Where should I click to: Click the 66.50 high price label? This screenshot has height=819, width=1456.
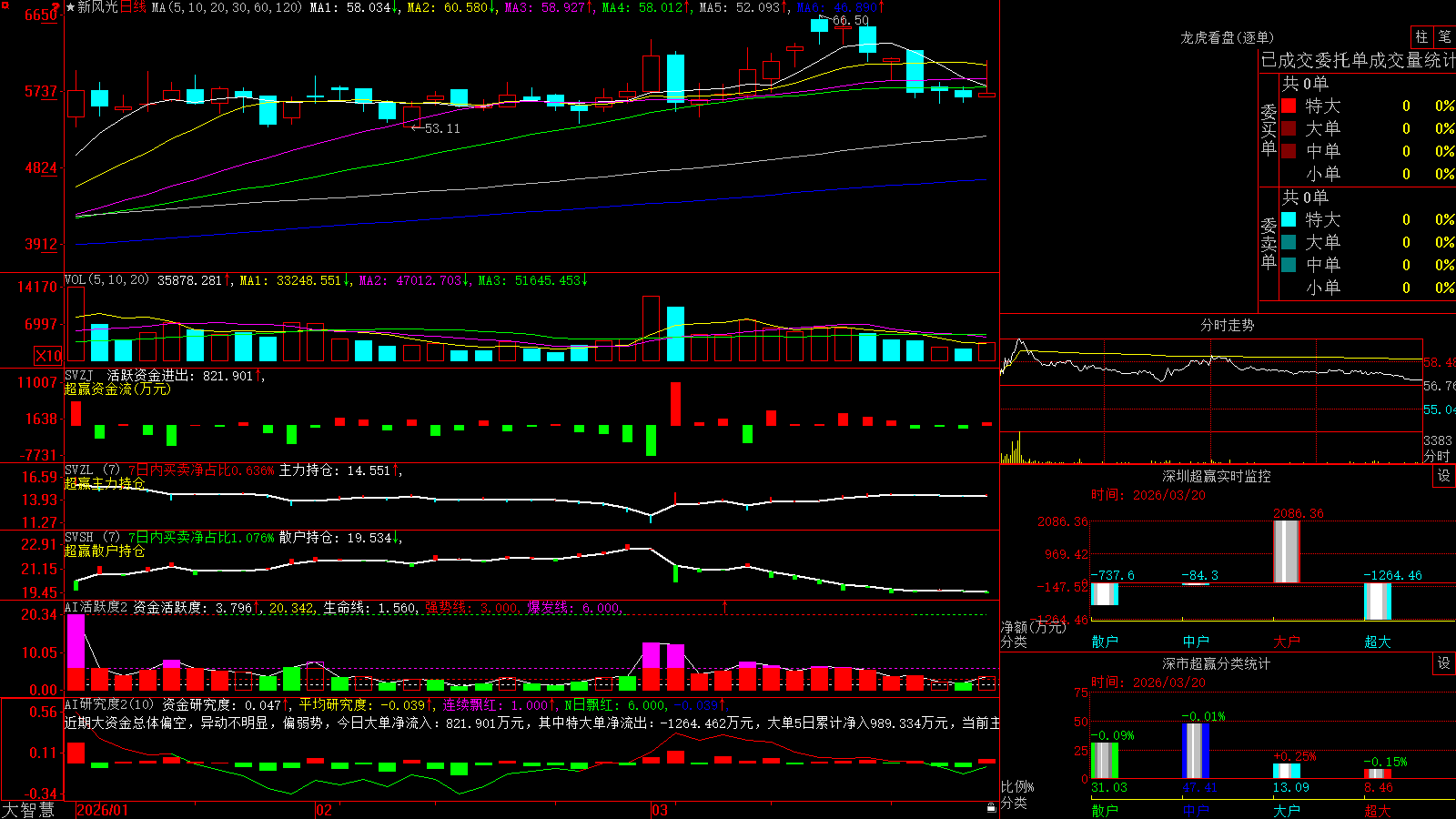click(850, 20)
